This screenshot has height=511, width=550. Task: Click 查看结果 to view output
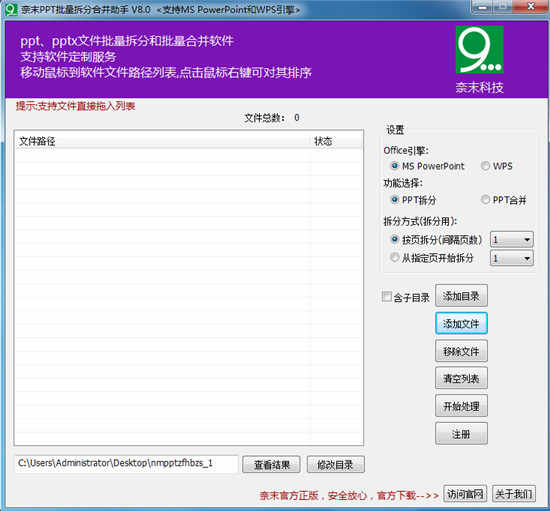(271, 464)
